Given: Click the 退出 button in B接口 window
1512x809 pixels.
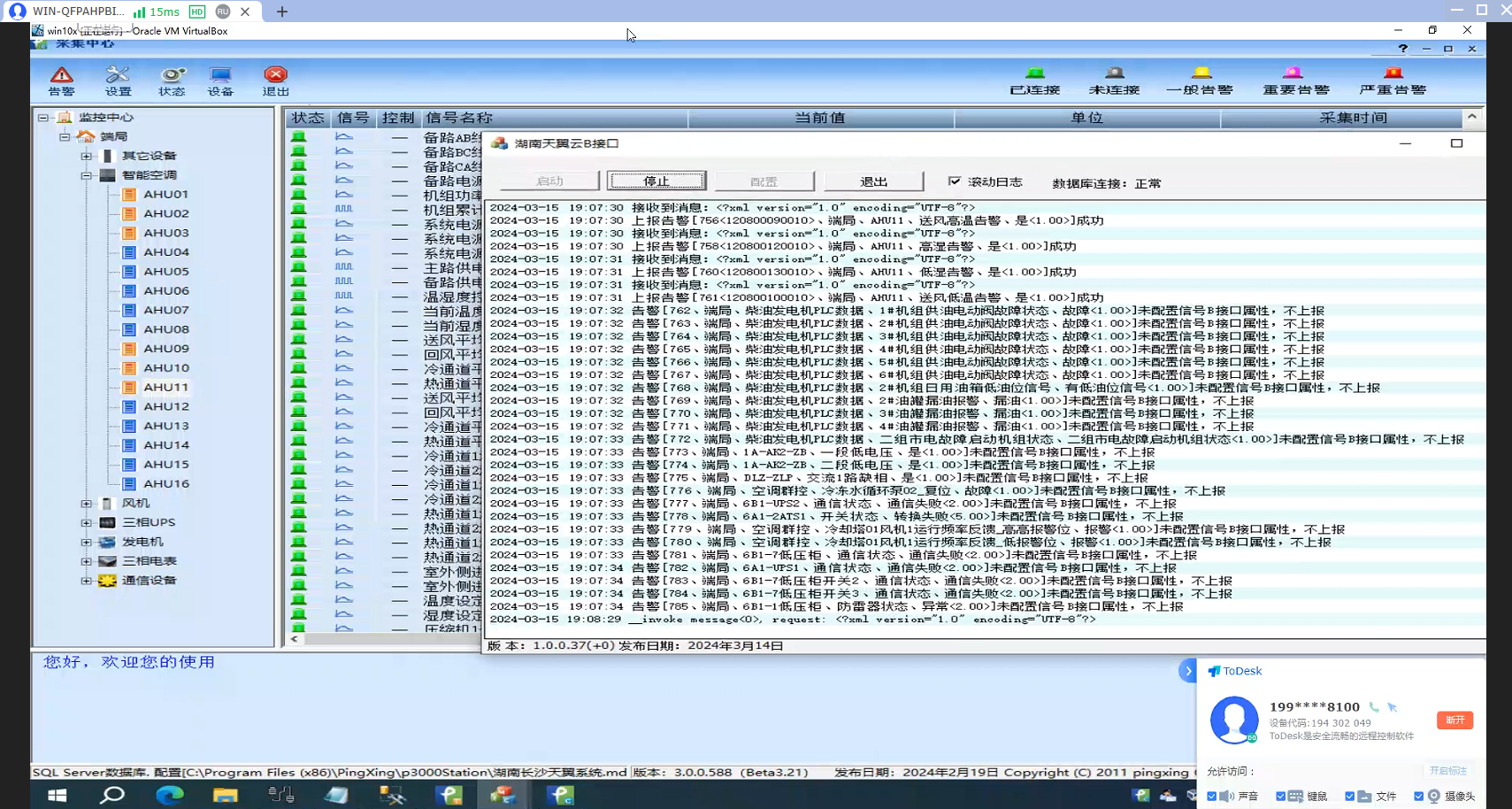Looking at the screenshot, I should click(x=873, y=181).
